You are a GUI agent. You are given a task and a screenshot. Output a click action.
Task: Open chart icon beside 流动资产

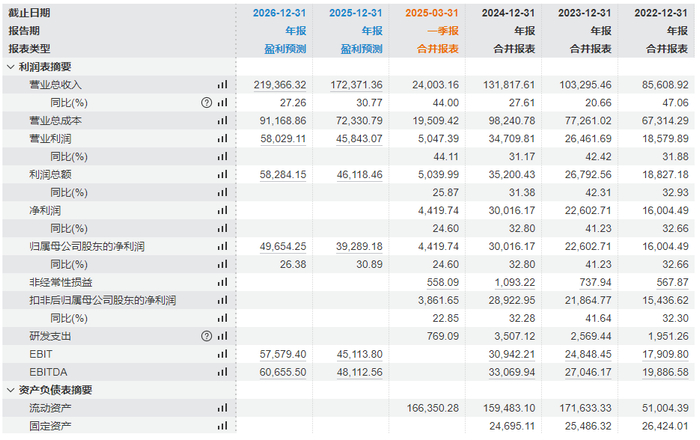click(x=222, y=408)
